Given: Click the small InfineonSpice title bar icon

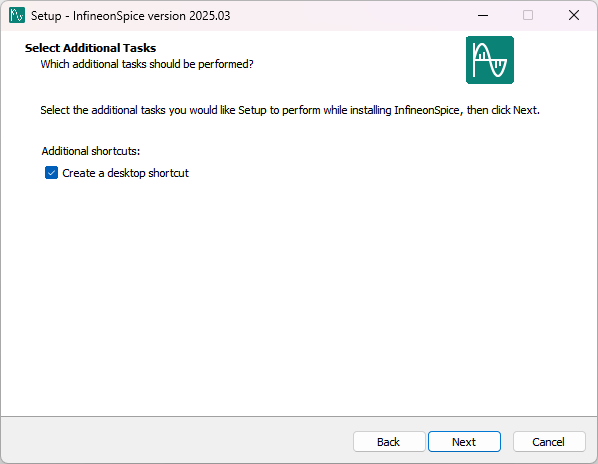Looking at the screenshot, I should [17, 15].
